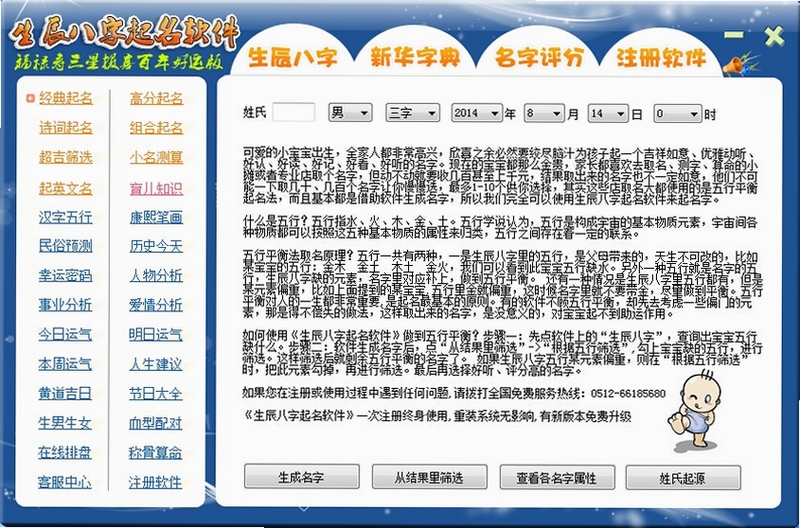Open the 客服中心 link
800x528 pixels.
64,482
